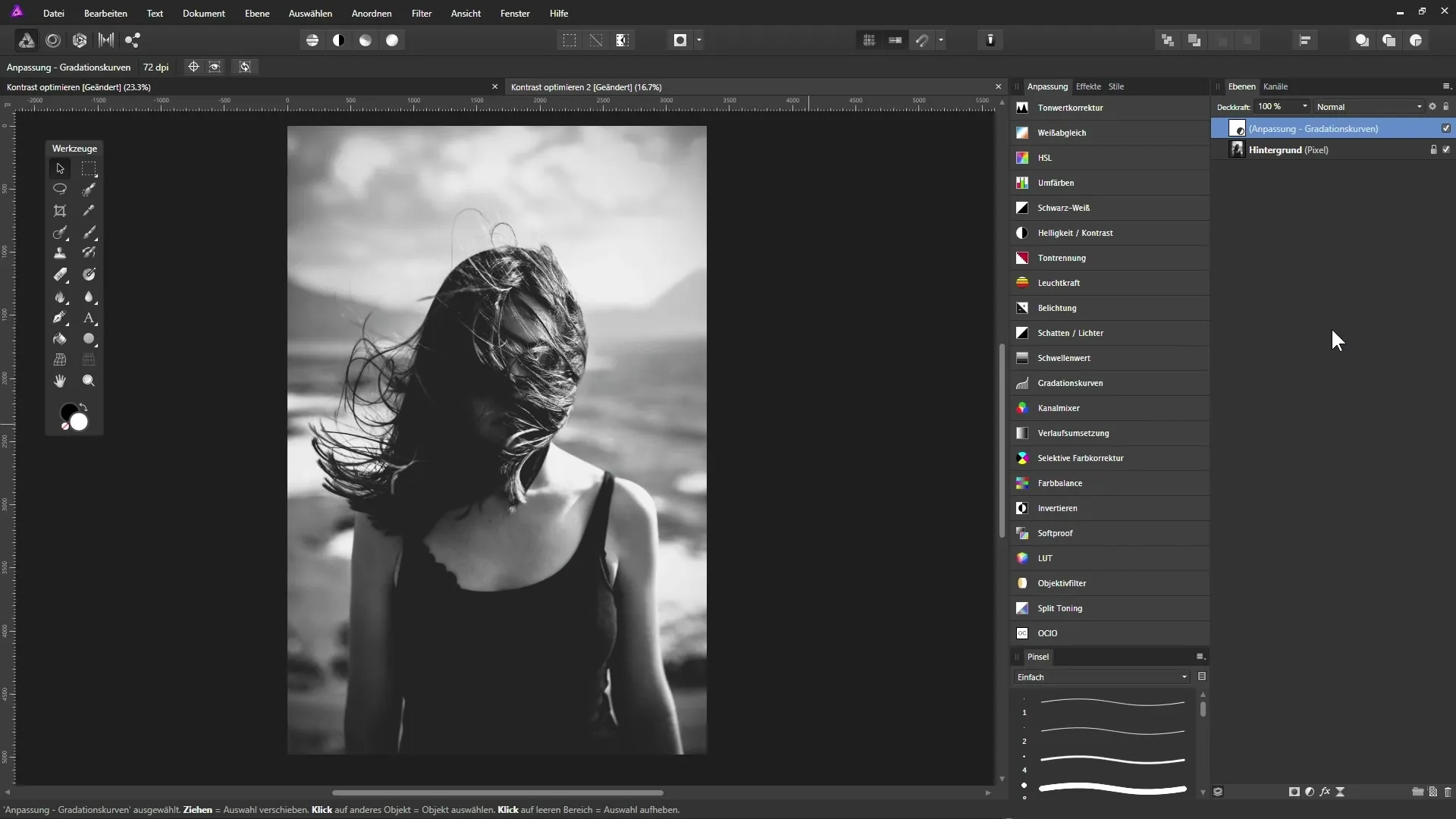Select the Hand view tool
The image size is (1456, 819).
coord(60,381)
